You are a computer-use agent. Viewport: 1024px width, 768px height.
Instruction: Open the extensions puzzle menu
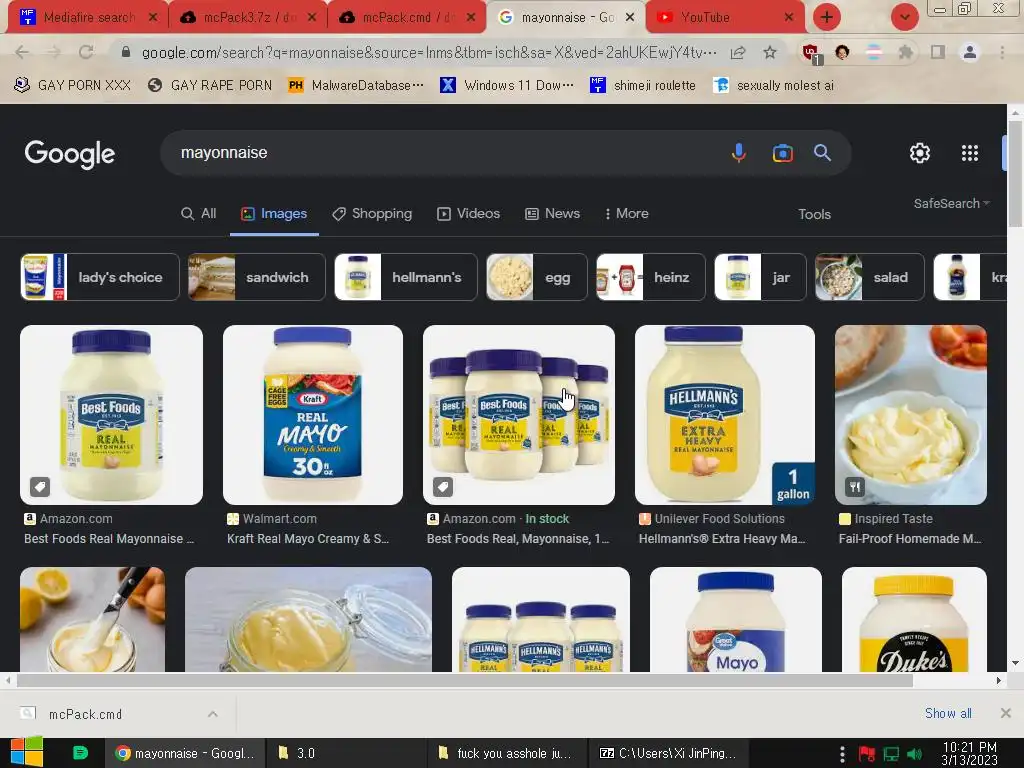[905, 52]
